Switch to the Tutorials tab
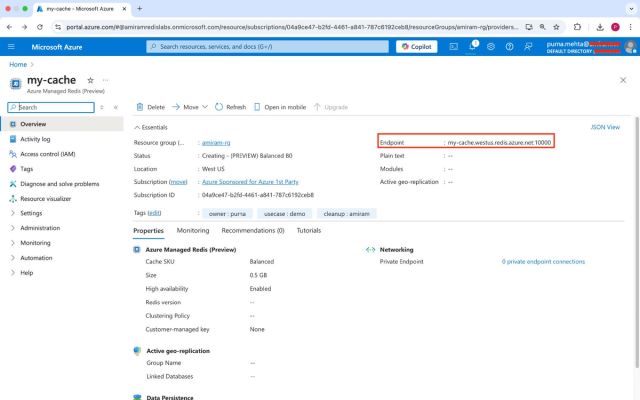The image size is (640, 400). pos(309,231)
